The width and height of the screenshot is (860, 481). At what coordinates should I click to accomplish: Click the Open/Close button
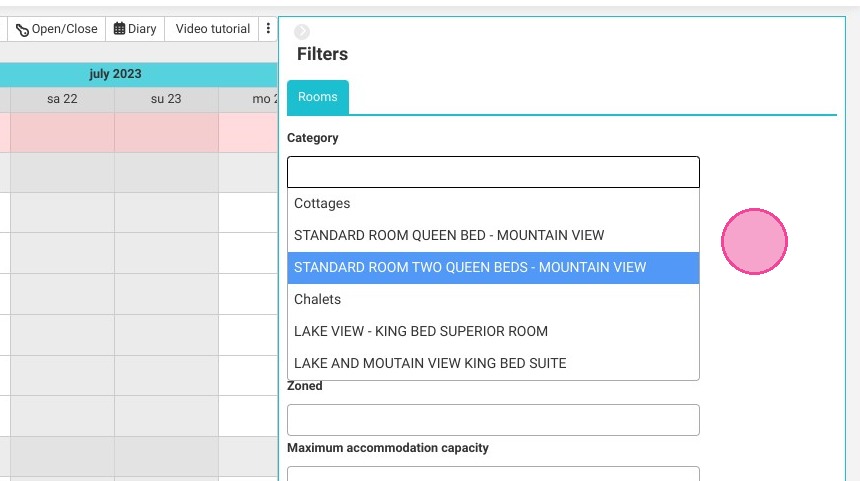tap(56, 29)
